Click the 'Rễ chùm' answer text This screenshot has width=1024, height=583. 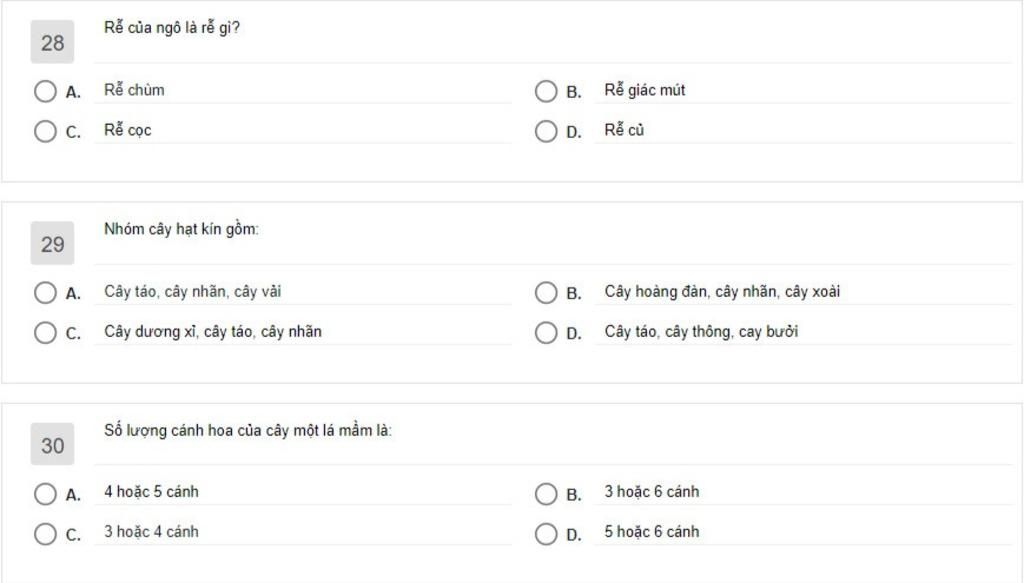[x=134, y=90]
